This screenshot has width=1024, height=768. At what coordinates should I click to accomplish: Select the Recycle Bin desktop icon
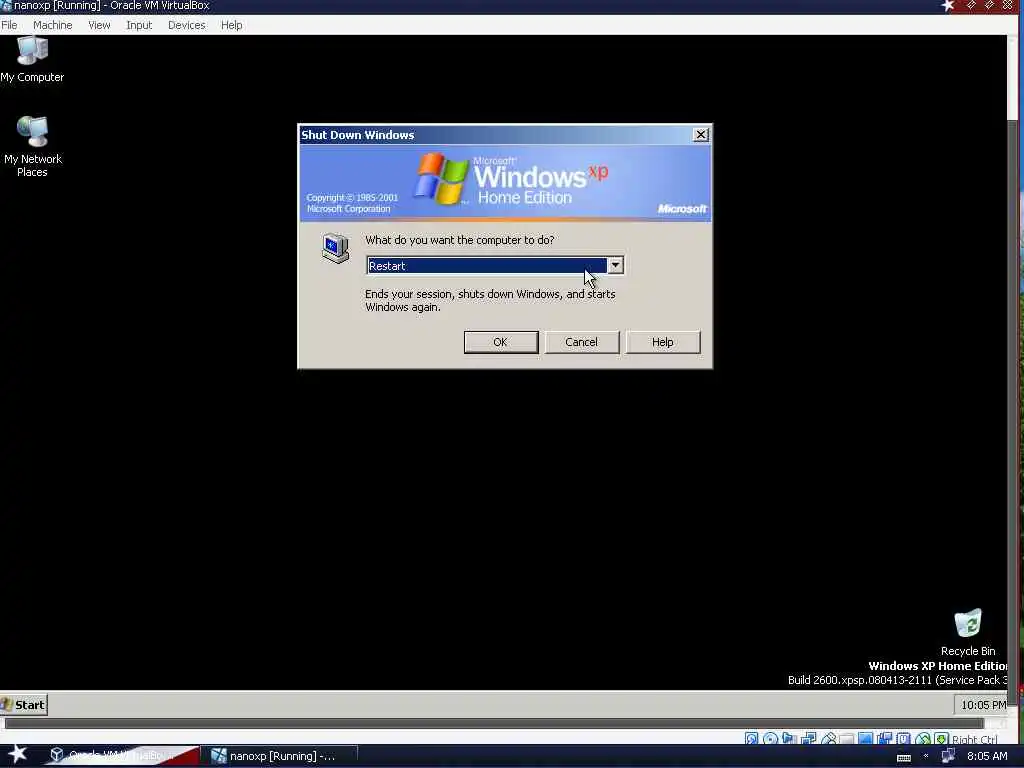[968, 632]
